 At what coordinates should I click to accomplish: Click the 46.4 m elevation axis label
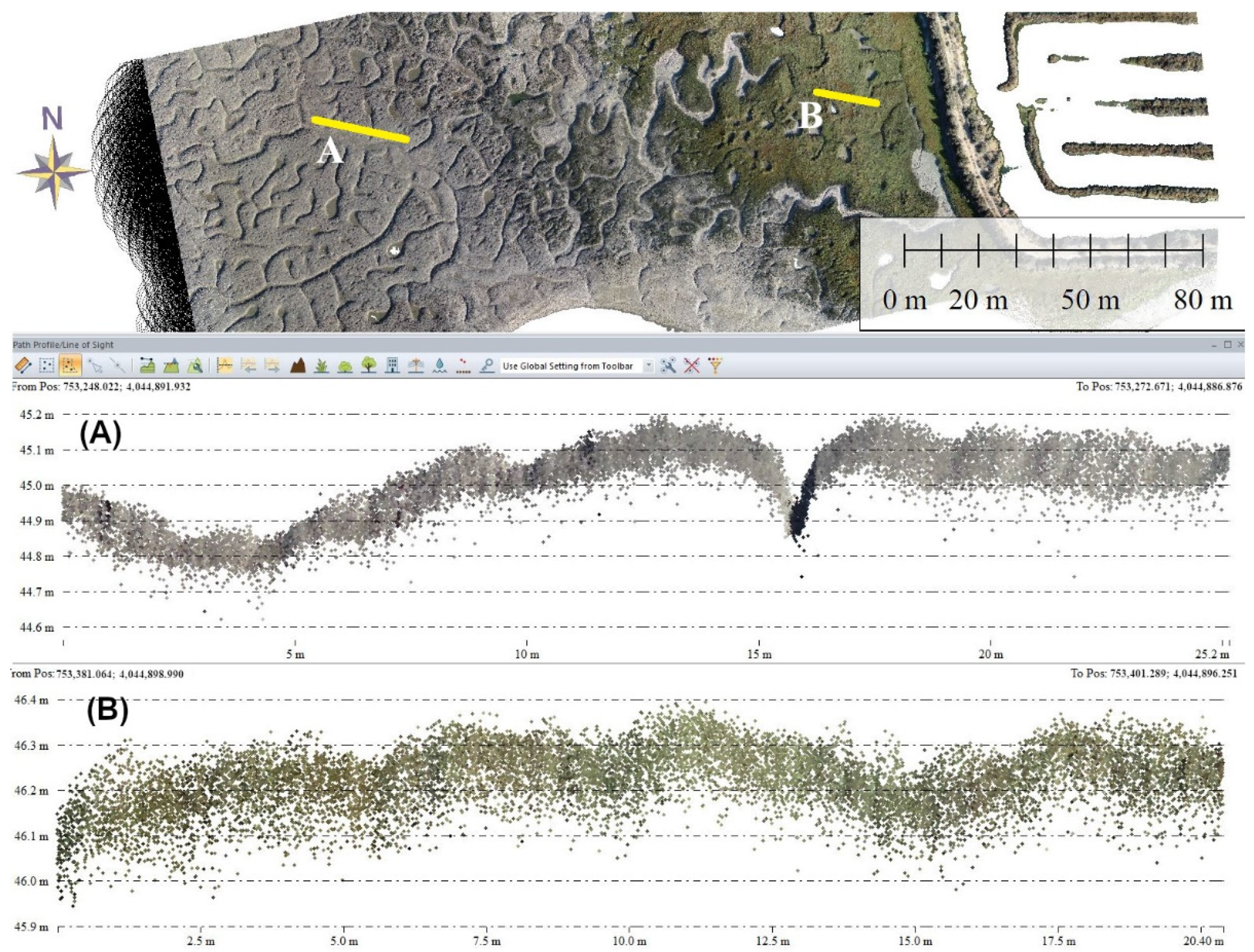(x=32, y=700)
